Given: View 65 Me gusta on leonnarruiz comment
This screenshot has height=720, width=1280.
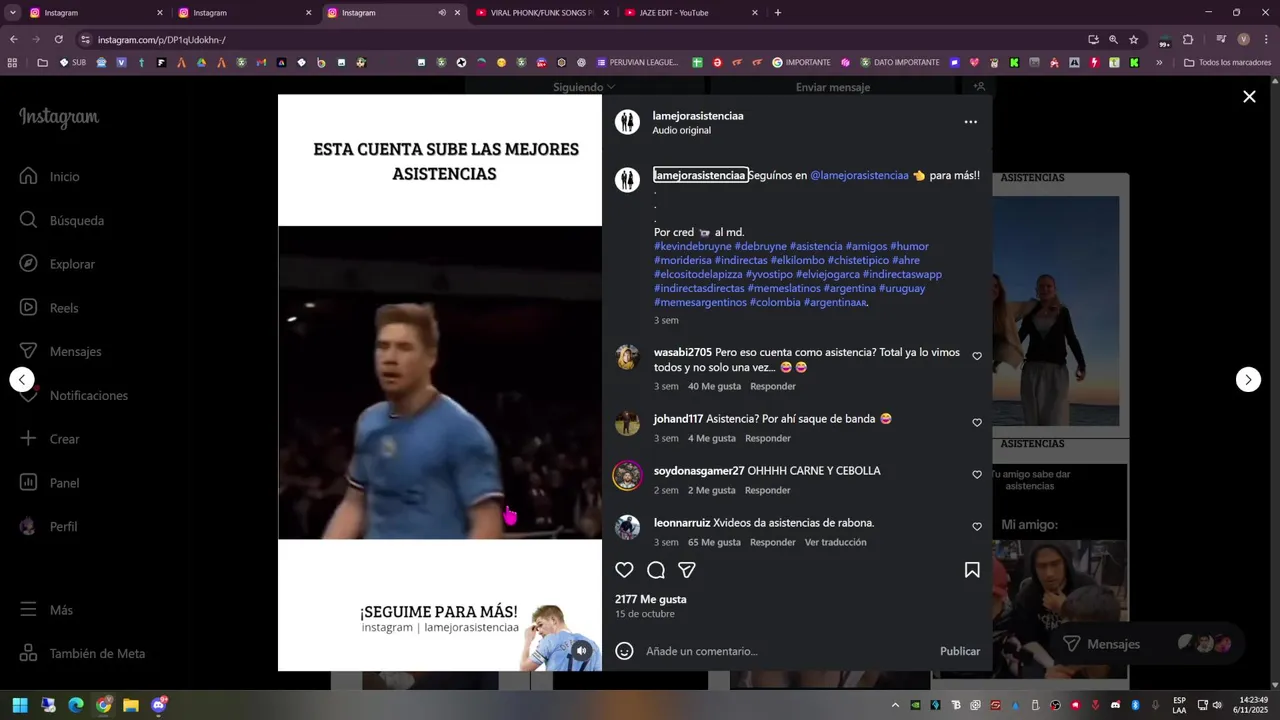Looking at the screenshot, I should point(714,542).
